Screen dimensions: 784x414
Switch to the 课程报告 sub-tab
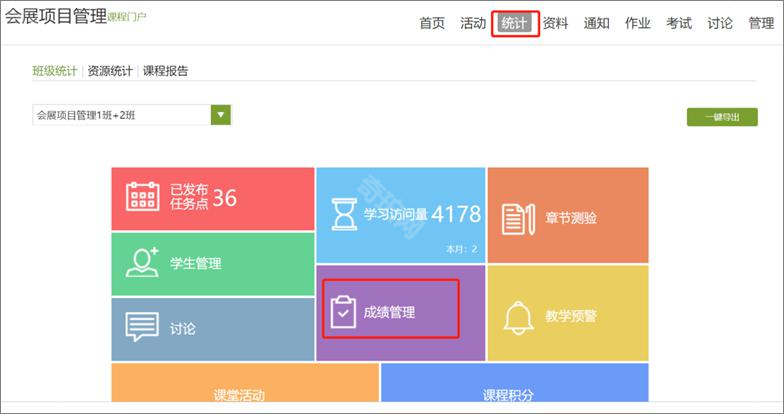coord(166,71)
